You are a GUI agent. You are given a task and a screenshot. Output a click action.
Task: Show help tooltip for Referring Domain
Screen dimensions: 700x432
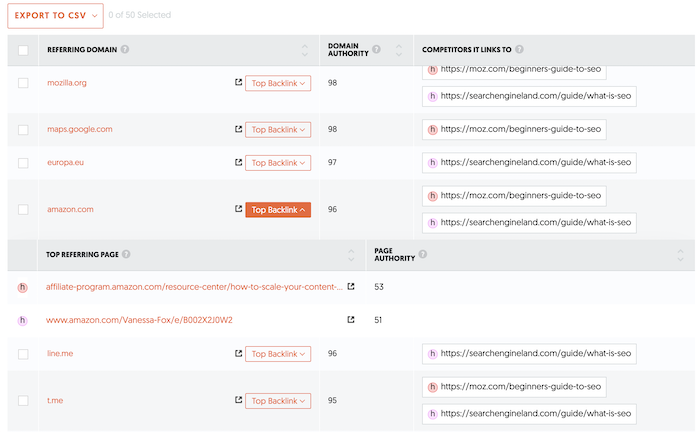(125, 49)
